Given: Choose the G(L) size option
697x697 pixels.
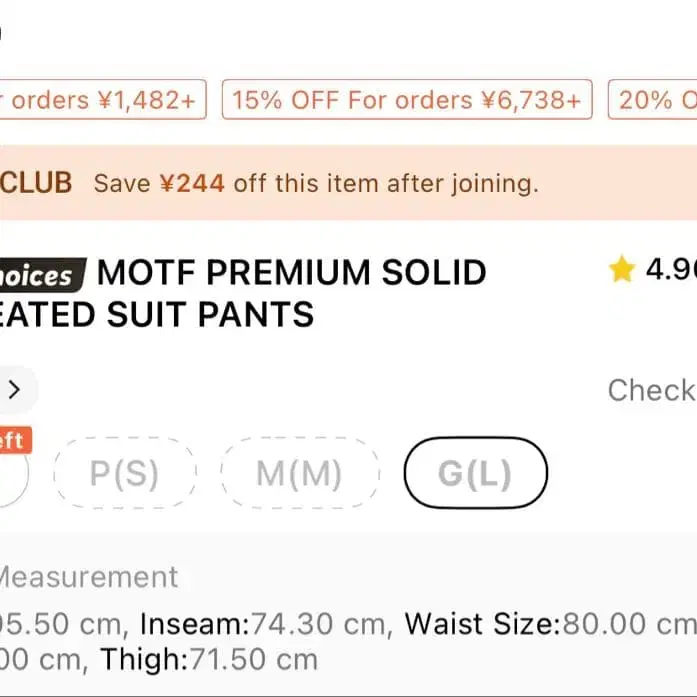Looking at the screenshot, I should [x=475, y=474].
